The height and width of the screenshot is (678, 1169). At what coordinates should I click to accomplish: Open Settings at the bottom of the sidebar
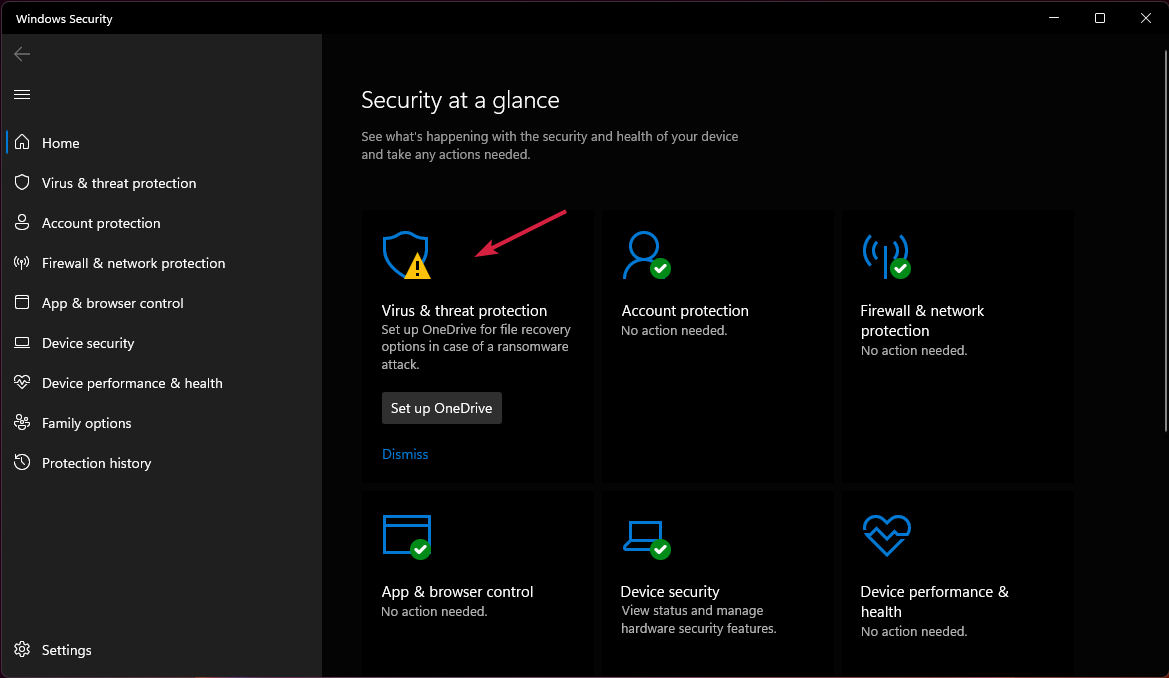[66, 649]
